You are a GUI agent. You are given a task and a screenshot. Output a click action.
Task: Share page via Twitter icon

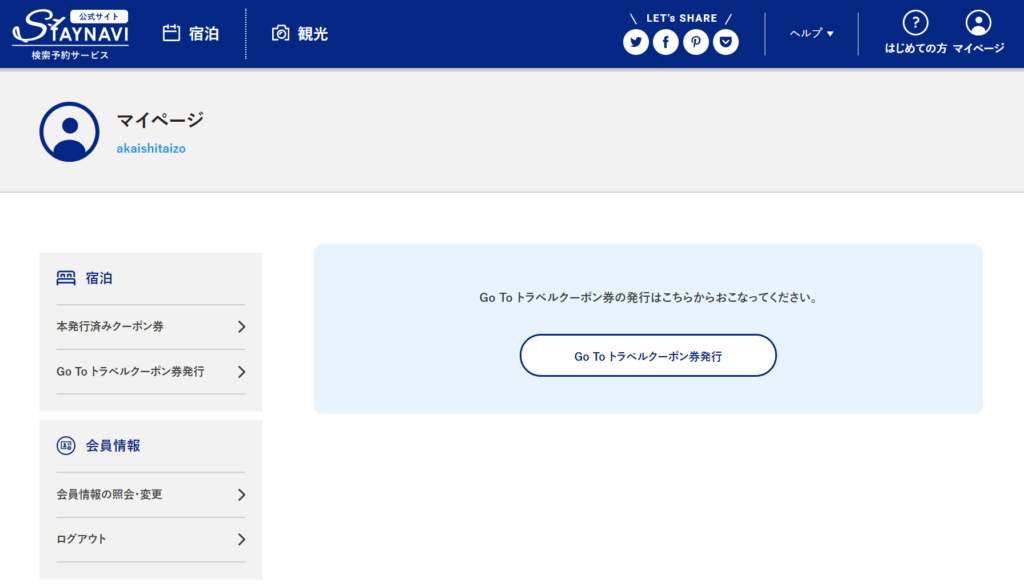pyautogui.click(x=636, y=42)
